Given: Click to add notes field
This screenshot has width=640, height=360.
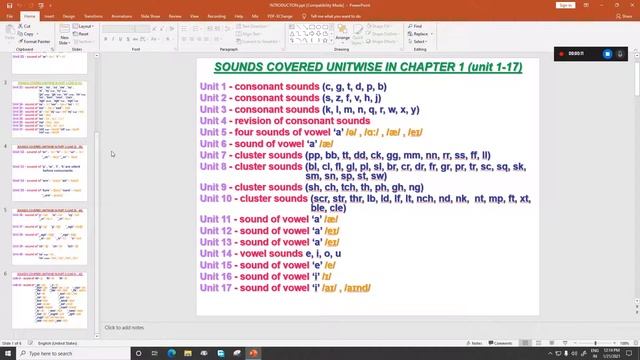Looking at the screenshot, I should pos(124,327).
